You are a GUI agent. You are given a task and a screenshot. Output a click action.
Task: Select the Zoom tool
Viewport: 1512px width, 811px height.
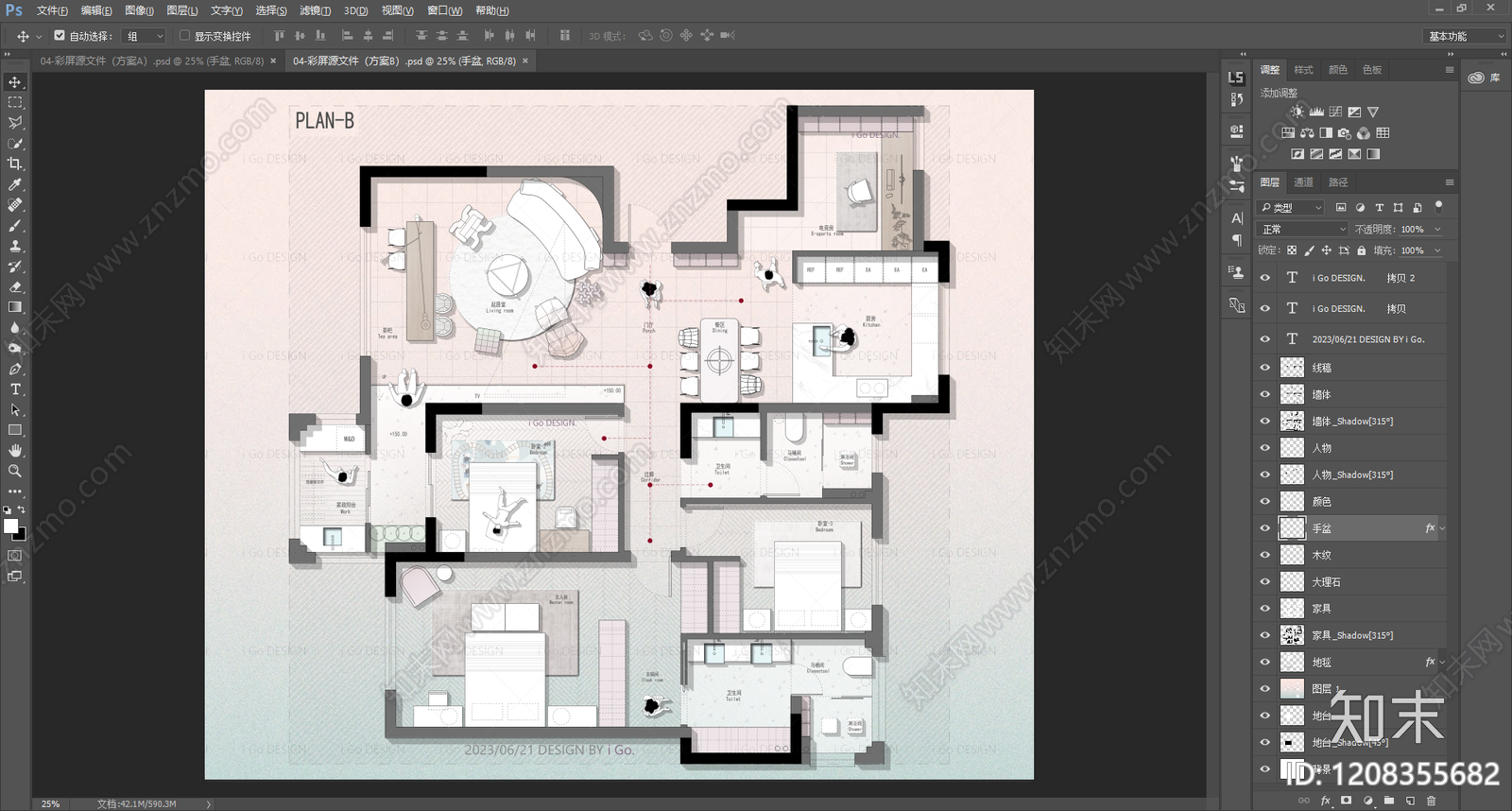coord(15,471)
